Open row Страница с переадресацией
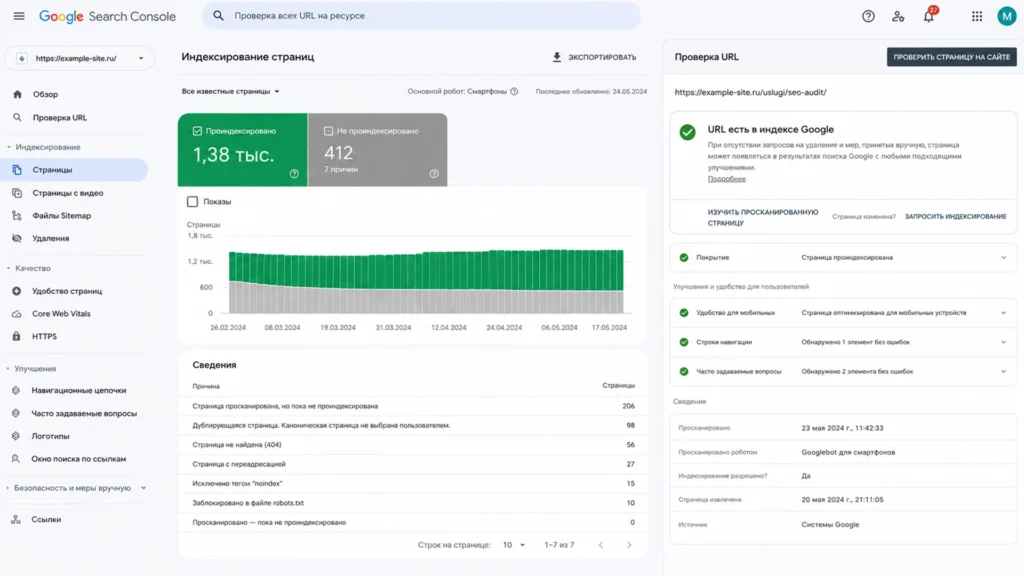This screenshot has width=1024, height=576. tap(413, 464)
